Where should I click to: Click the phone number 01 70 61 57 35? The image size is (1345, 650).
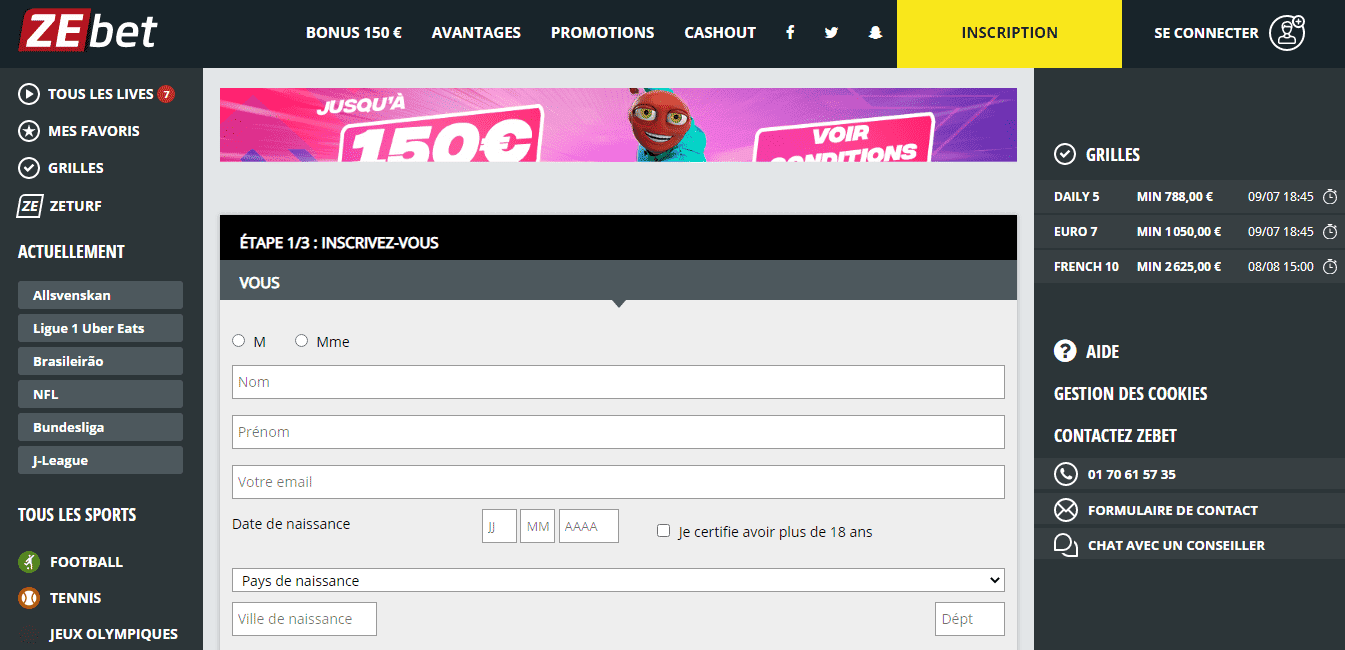[1132, 475]
